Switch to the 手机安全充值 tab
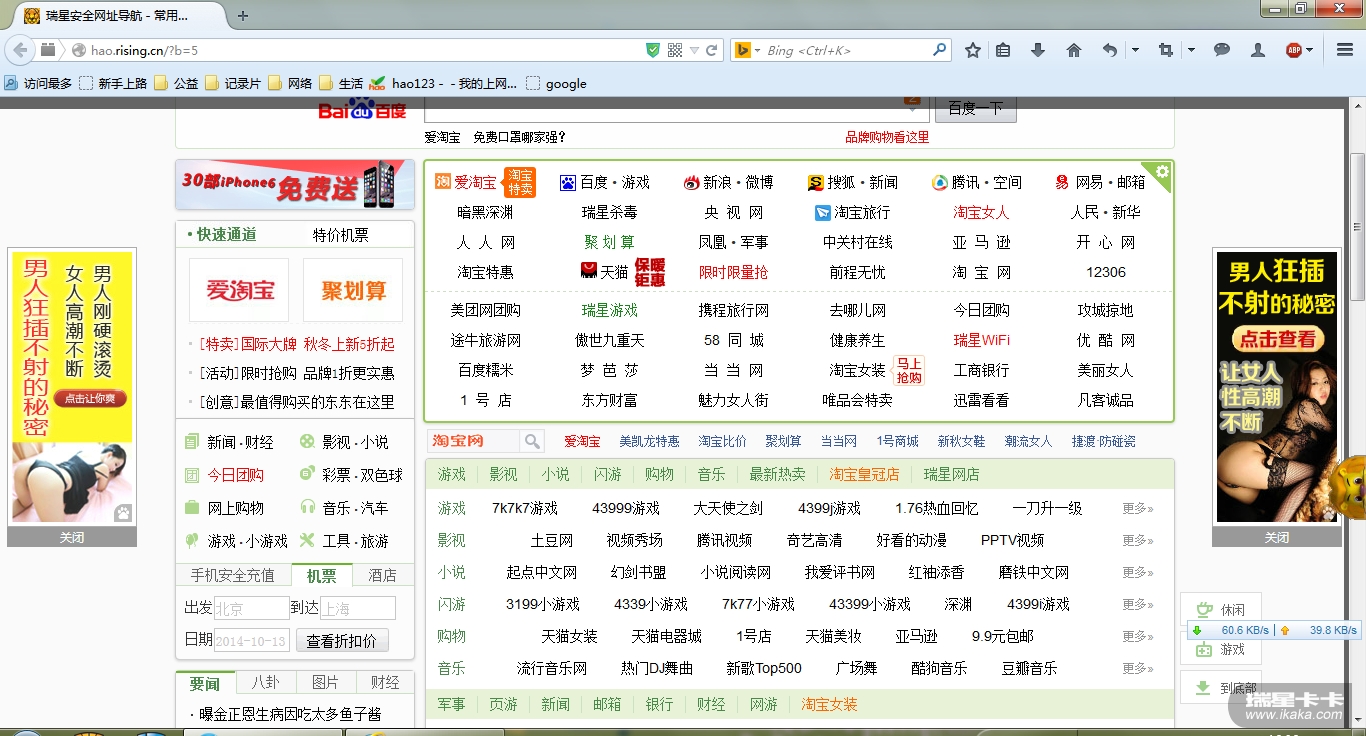Viewport: 1366px width, 736px height. click(233, 575)
